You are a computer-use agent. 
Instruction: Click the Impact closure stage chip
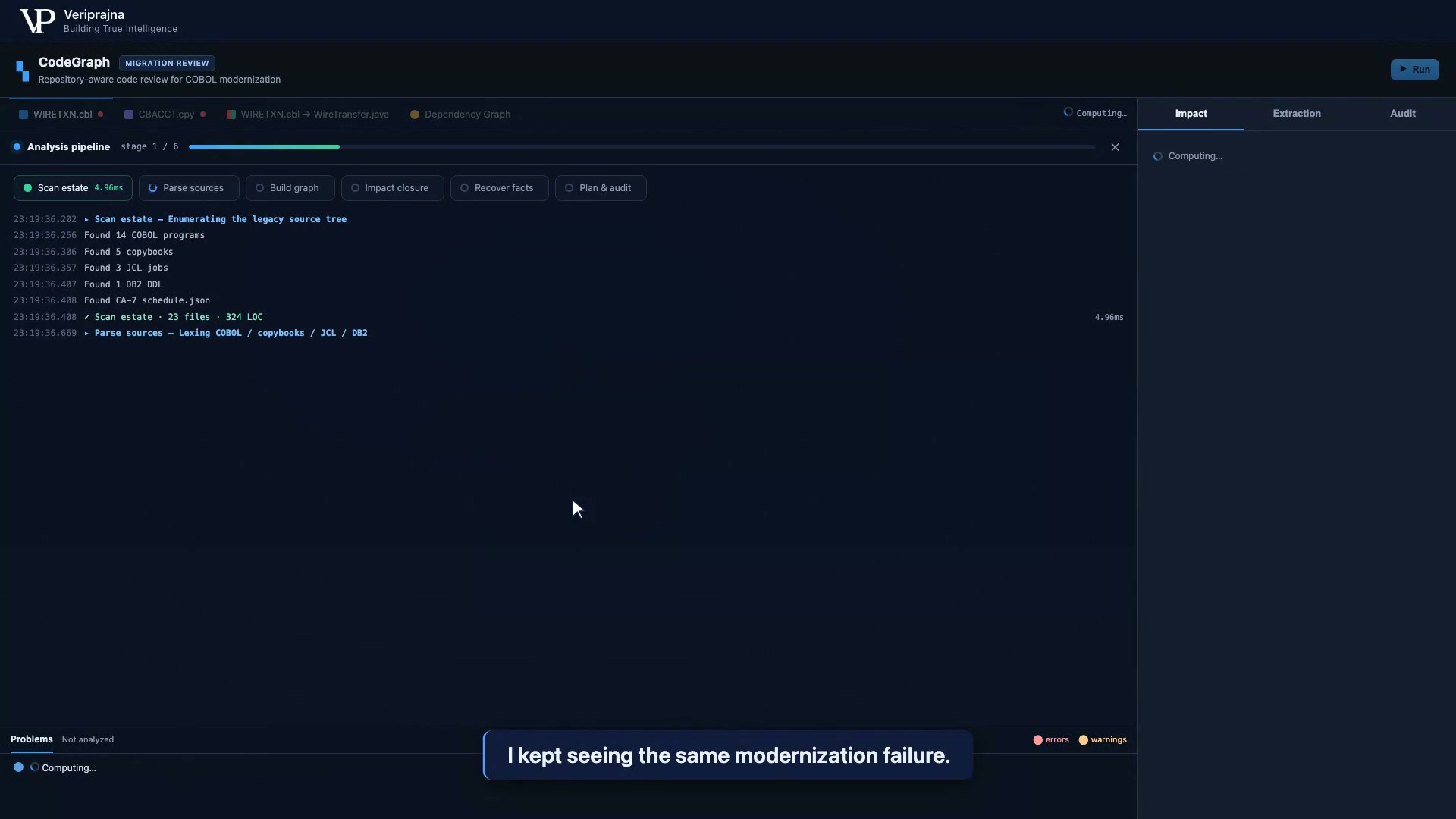coord(392,188)
